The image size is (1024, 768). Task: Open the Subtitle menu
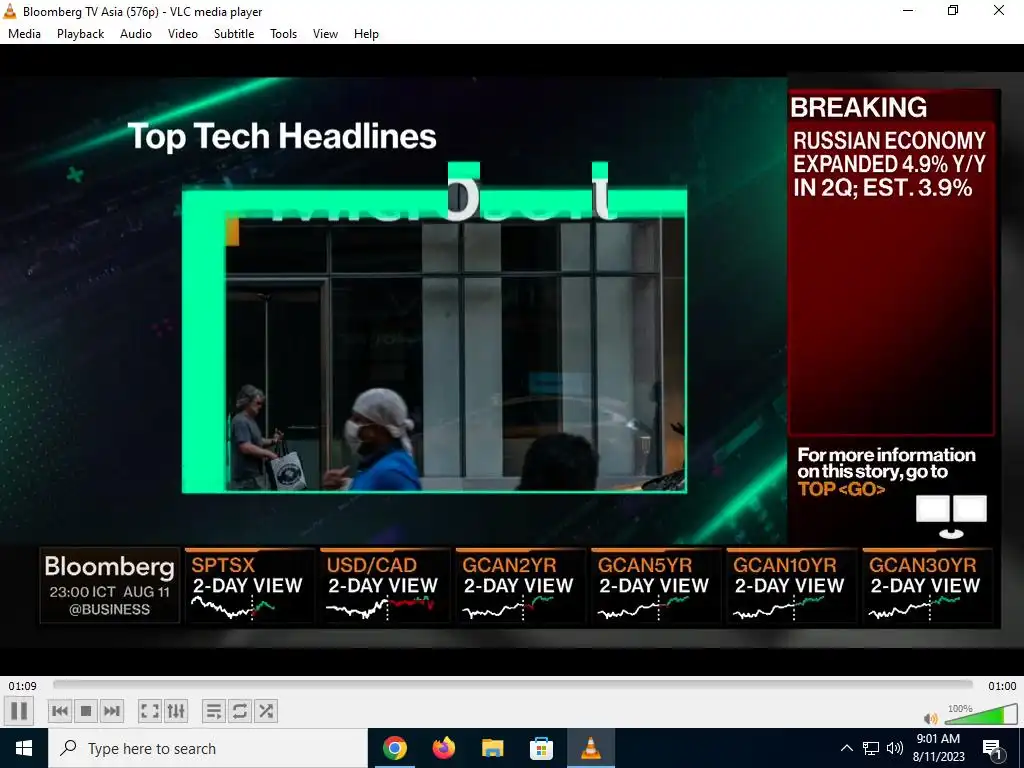234,34
